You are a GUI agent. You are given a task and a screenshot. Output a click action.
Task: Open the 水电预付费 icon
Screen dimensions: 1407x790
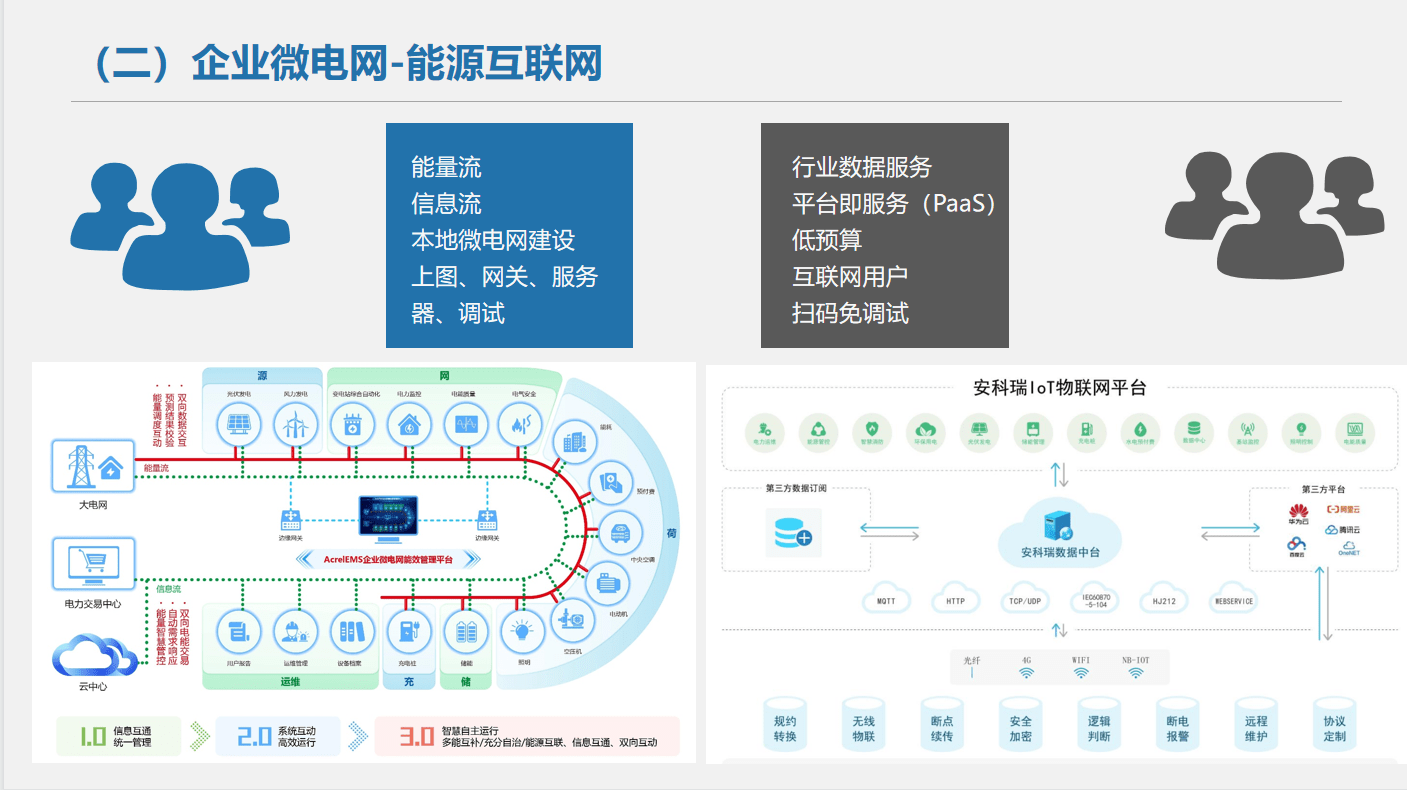coord(1140,427)
